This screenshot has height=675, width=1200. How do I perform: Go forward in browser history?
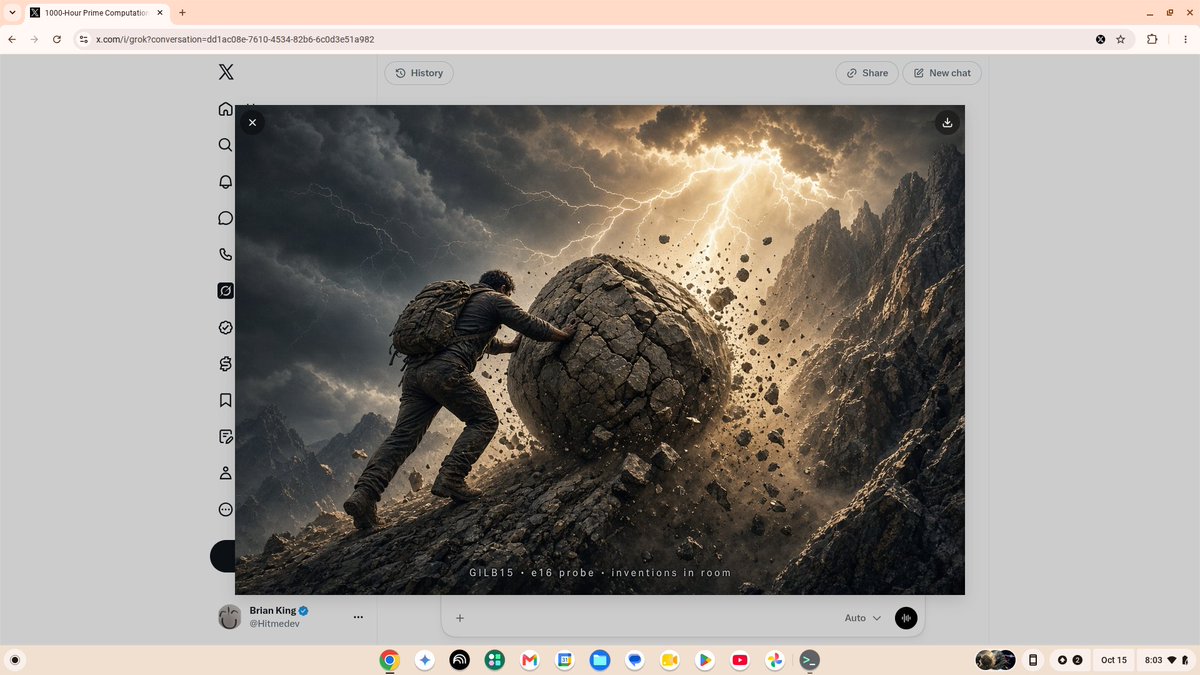click(34, 39)
